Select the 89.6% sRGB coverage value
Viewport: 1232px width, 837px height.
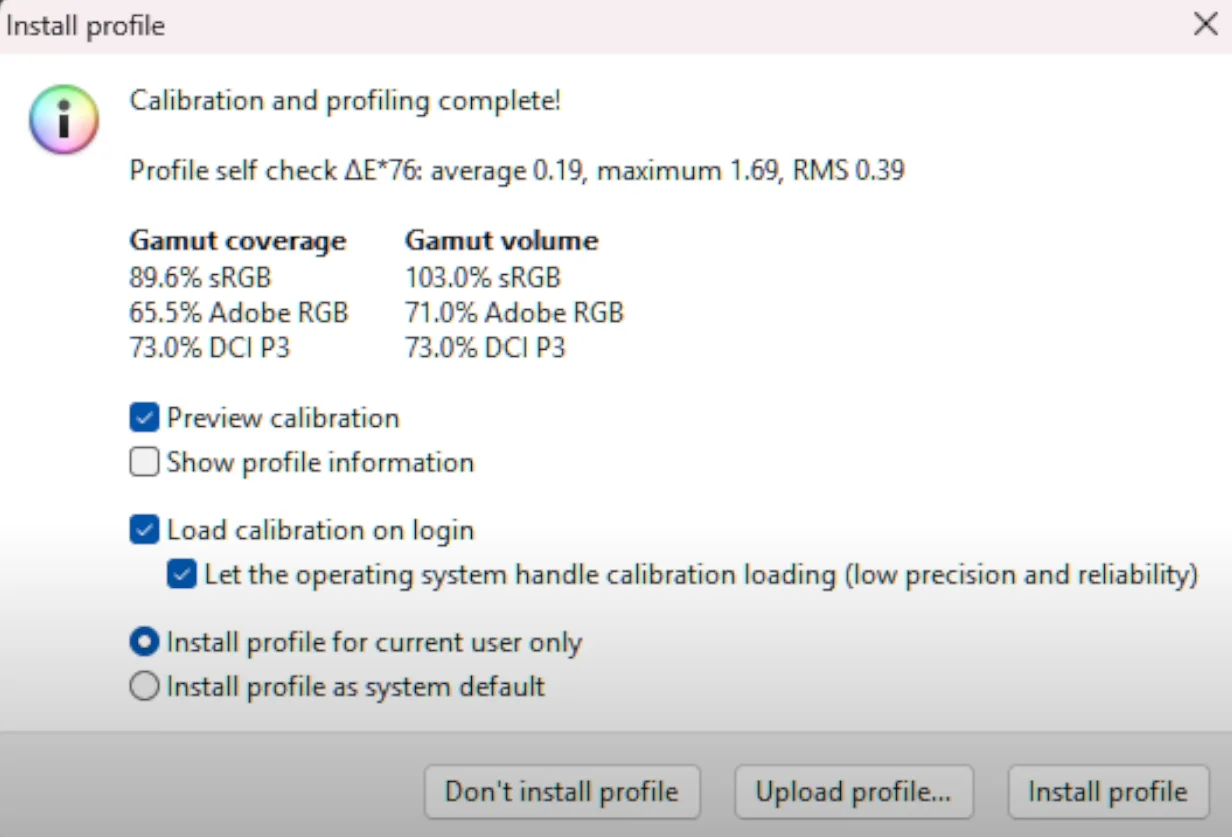click(x=199, y=277)
